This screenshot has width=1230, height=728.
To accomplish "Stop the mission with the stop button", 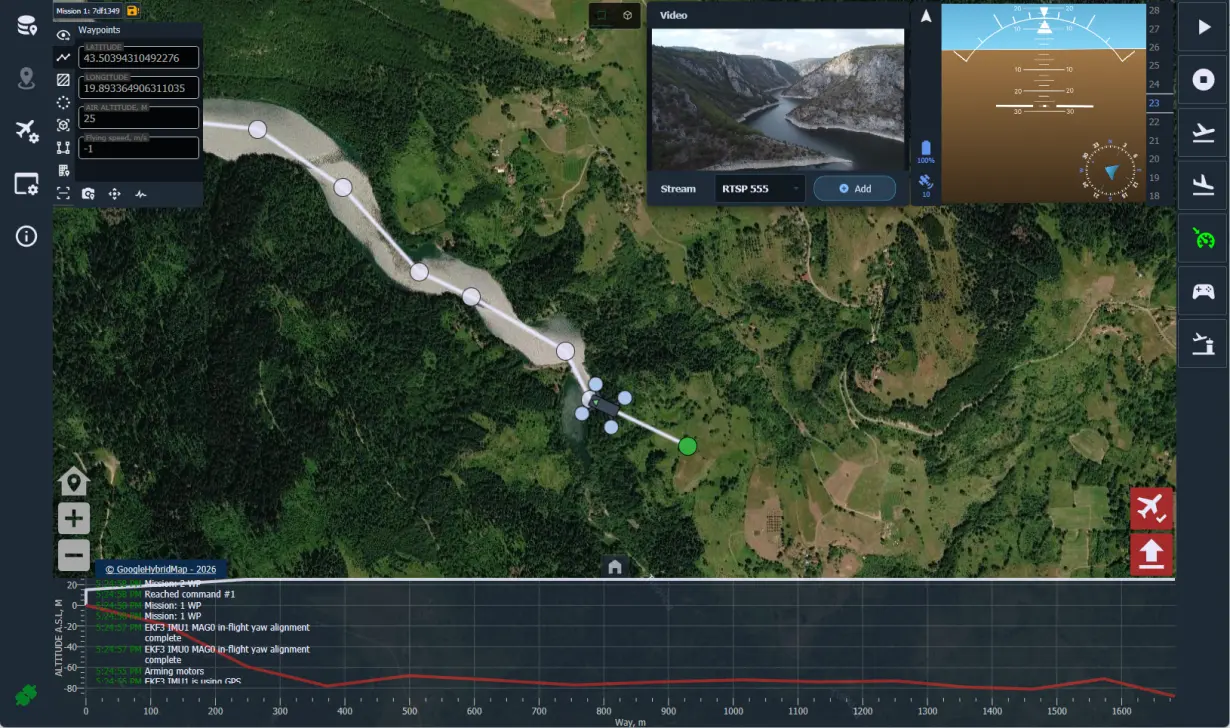I will 1203,79.
